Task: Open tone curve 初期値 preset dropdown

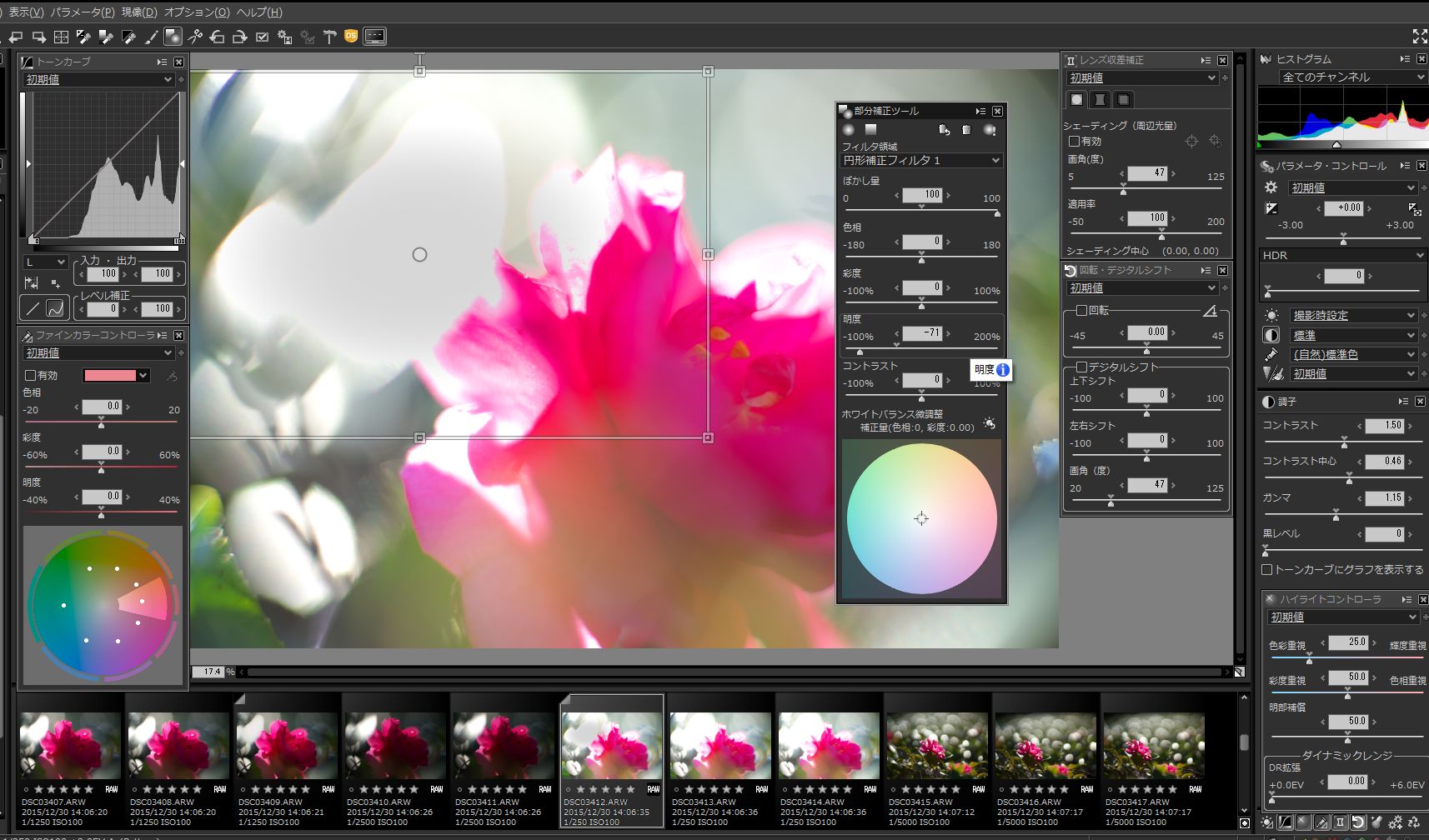Action: [98, 79]
